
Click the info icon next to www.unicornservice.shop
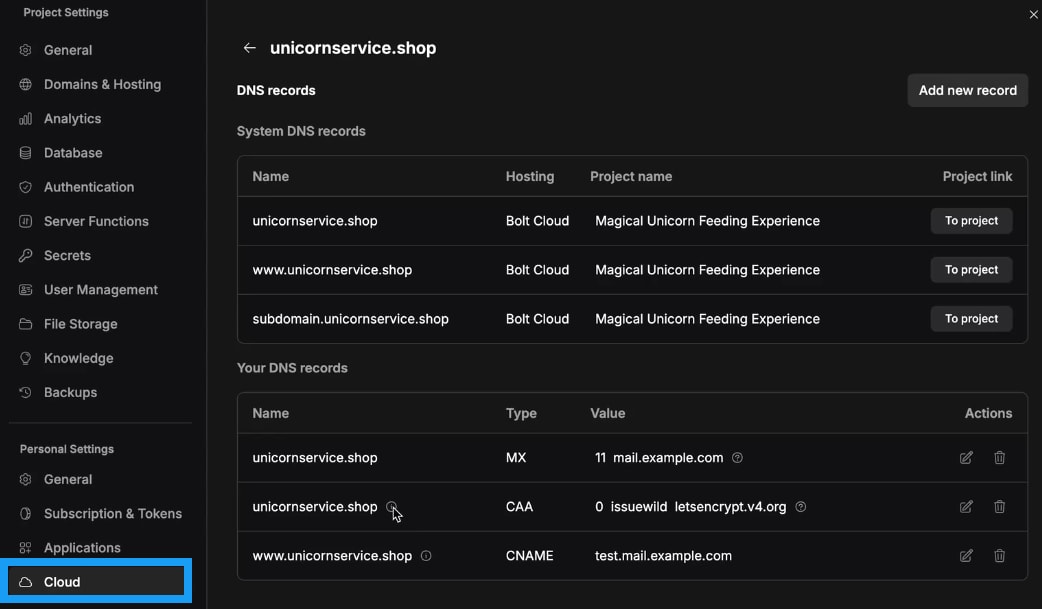point(426,556)
